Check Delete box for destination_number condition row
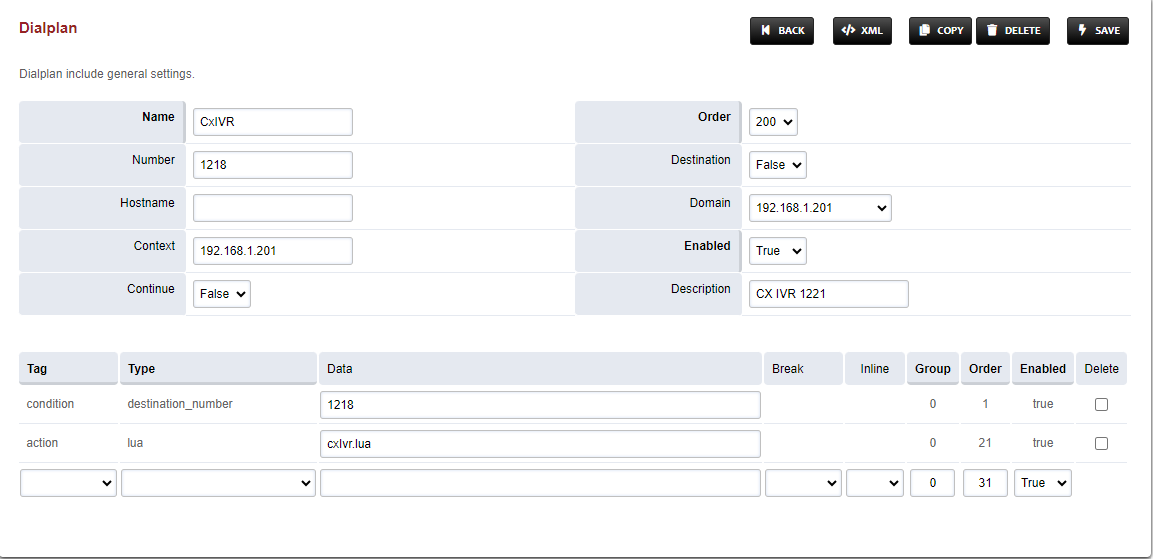 pos(1101,405)
